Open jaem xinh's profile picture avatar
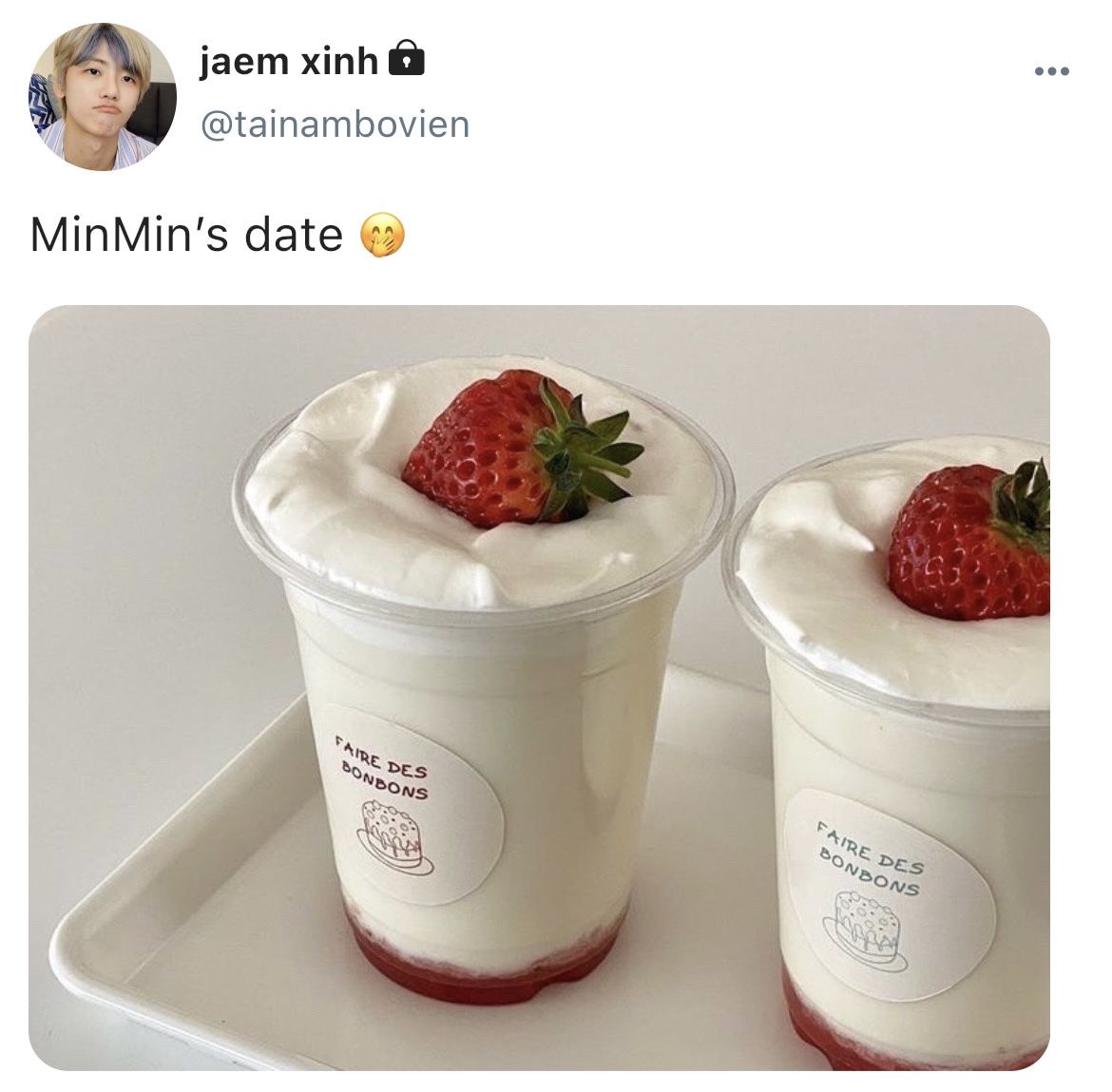 click(x=102, y=96)
